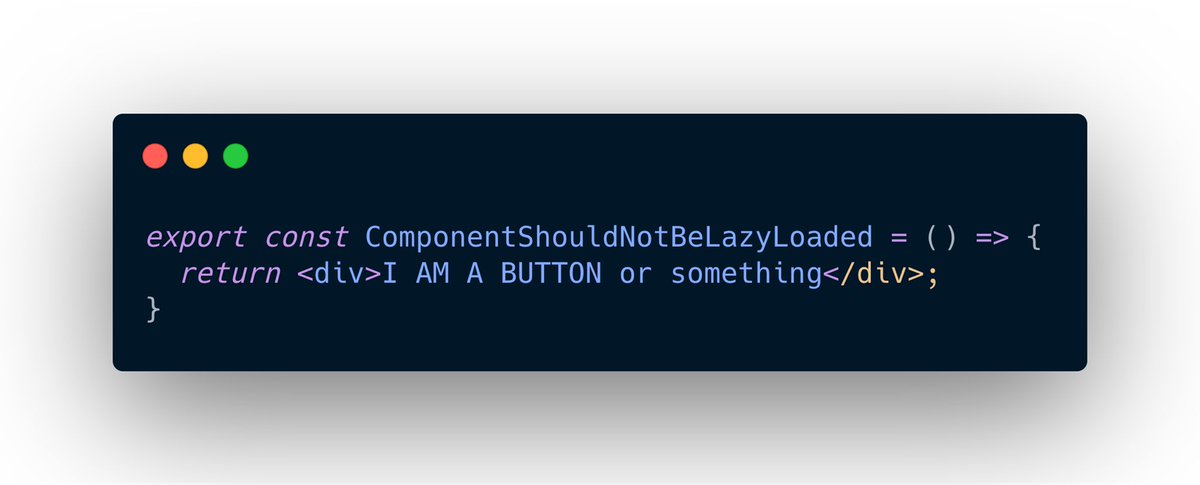Click the yellow minimize dot
This screenshot has width=1200, height=485.
pos(195,156)
